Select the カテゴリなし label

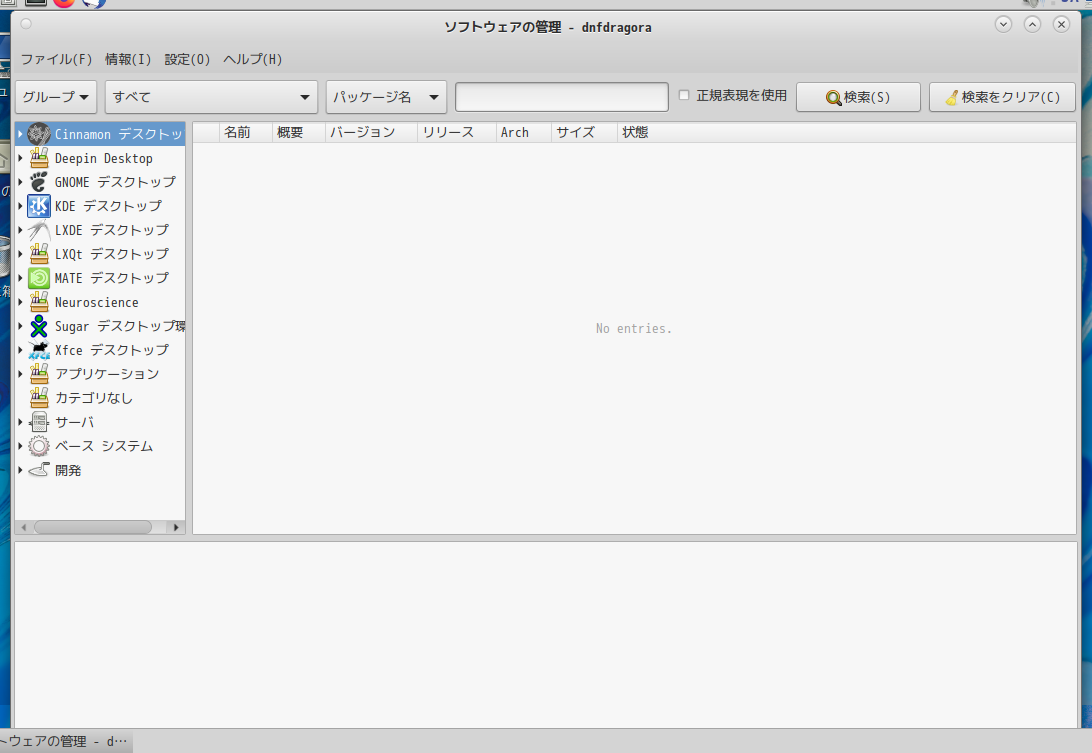94,398
